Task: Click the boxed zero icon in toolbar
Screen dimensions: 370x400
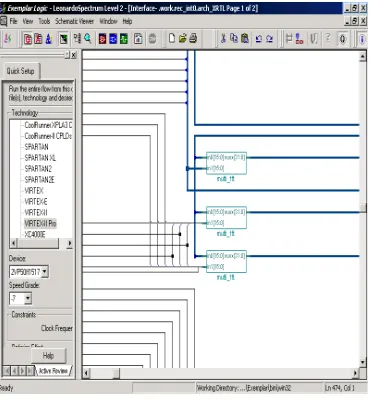Action: 342,39
